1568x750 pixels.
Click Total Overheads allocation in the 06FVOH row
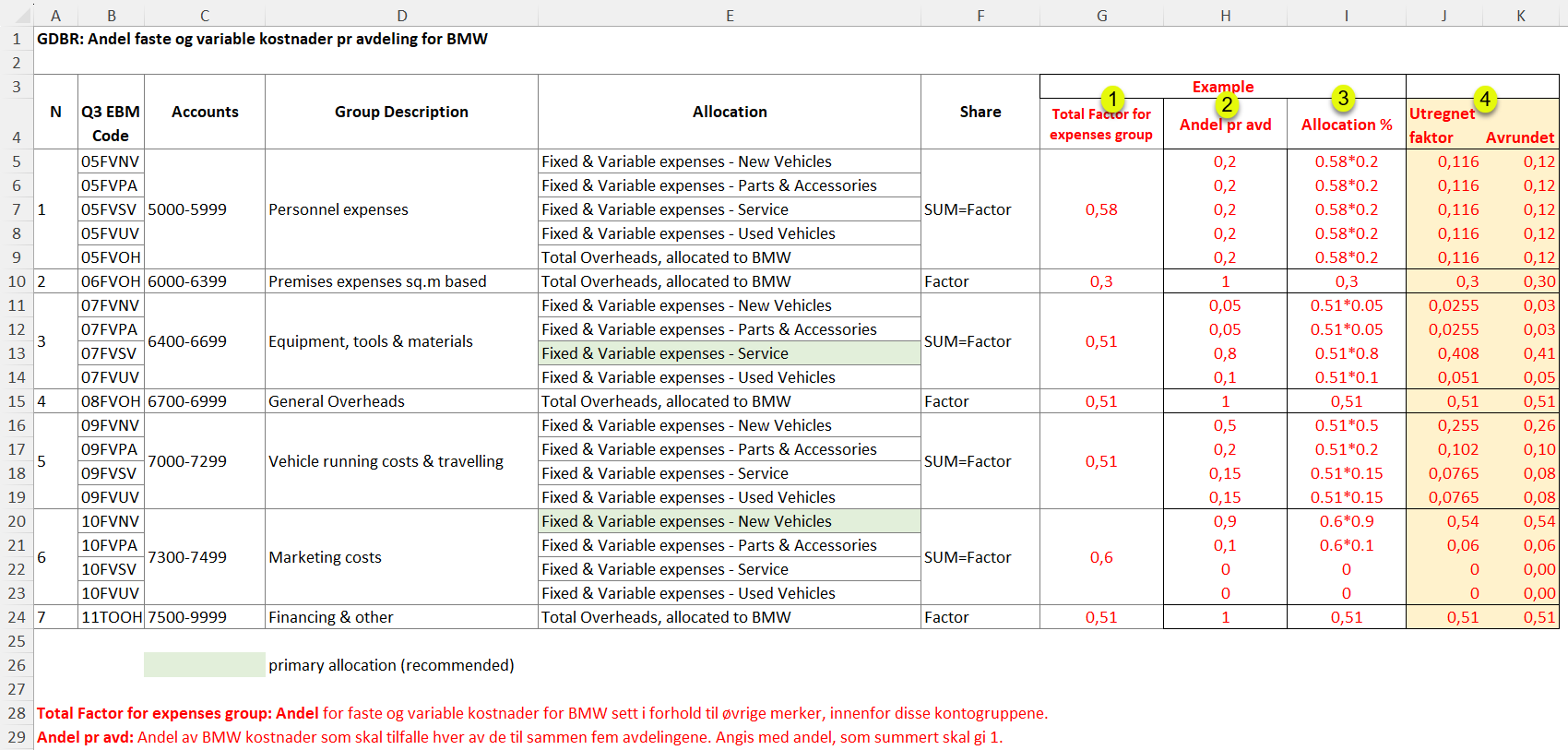(730, 281)
